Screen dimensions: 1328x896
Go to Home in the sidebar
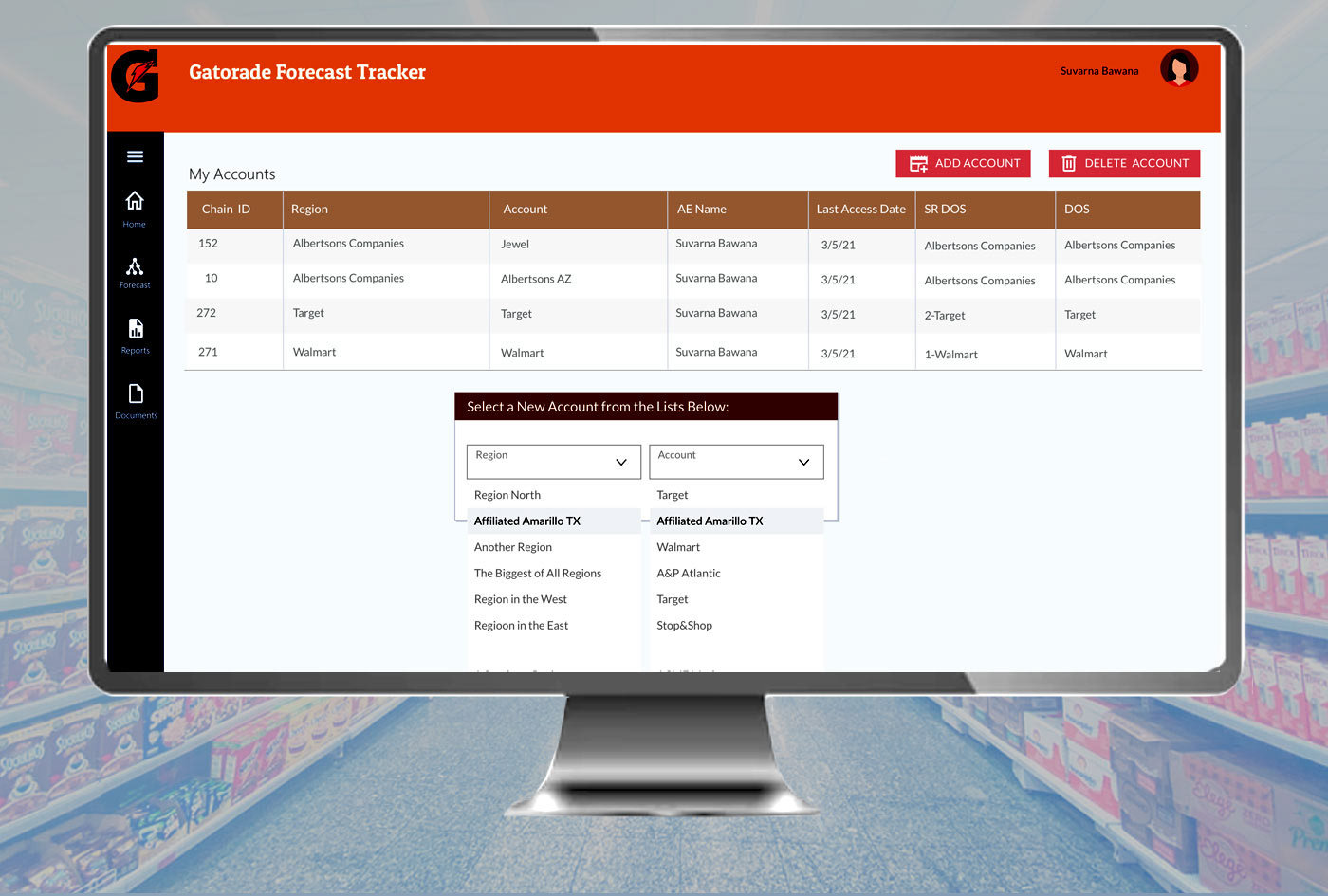click(x=135, y=209)
